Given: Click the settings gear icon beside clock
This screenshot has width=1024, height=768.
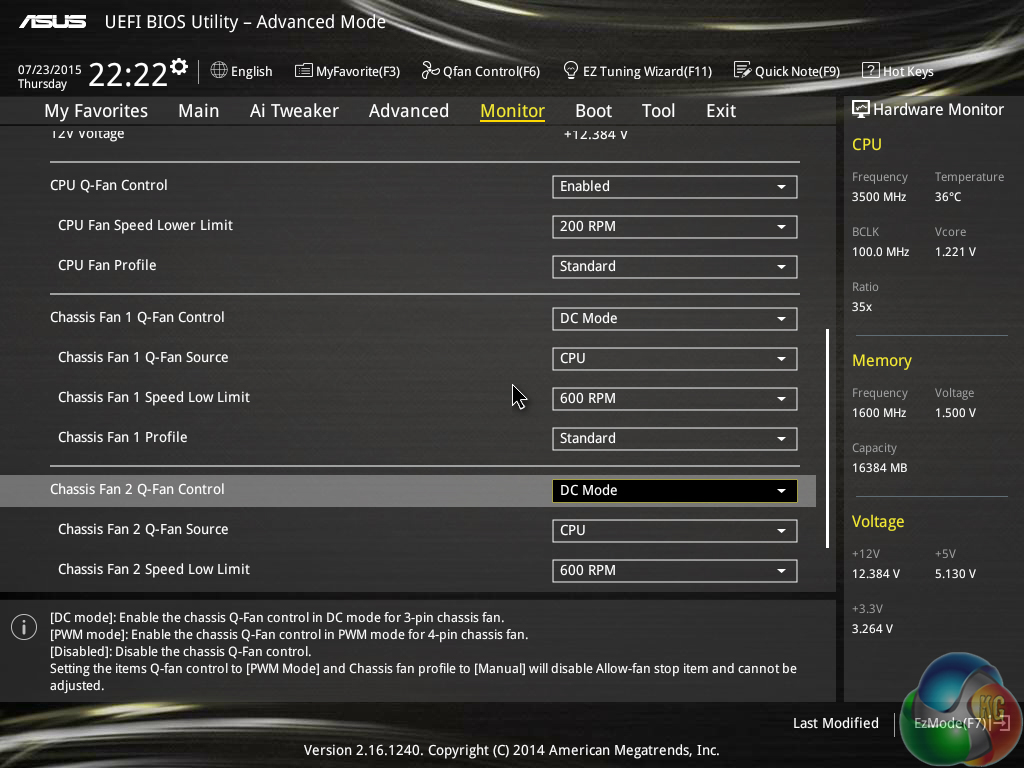Looking at the screenshot, I should tap(179, 67).
